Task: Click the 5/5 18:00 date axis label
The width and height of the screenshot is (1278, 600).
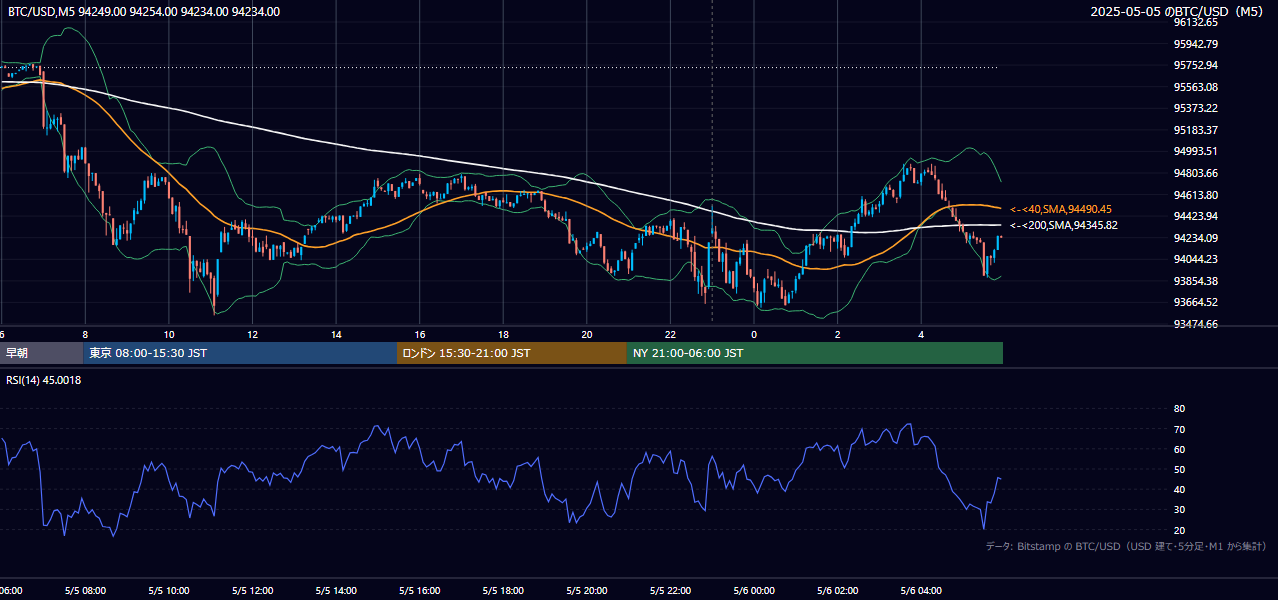Action: point(503,591)
